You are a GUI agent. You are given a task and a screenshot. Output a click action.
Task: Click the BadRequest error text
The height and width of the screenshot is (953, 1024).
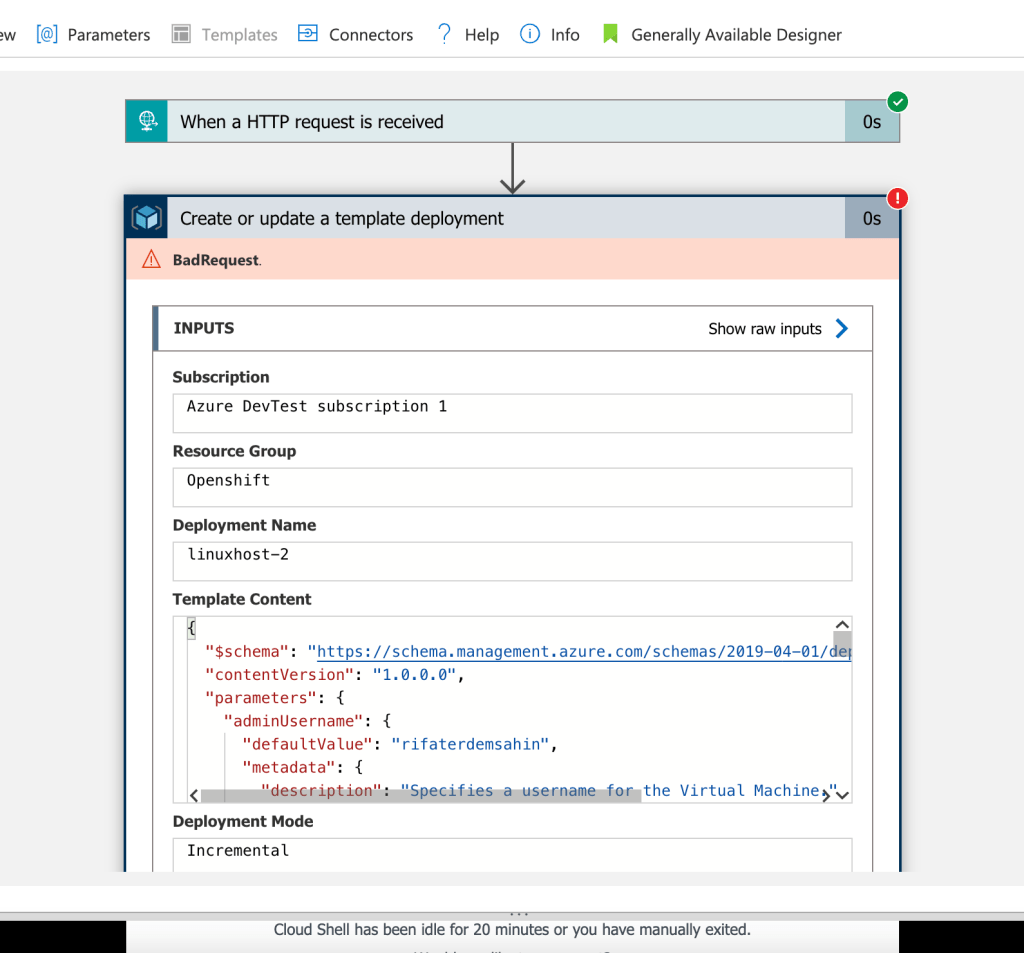click(216, 260)
